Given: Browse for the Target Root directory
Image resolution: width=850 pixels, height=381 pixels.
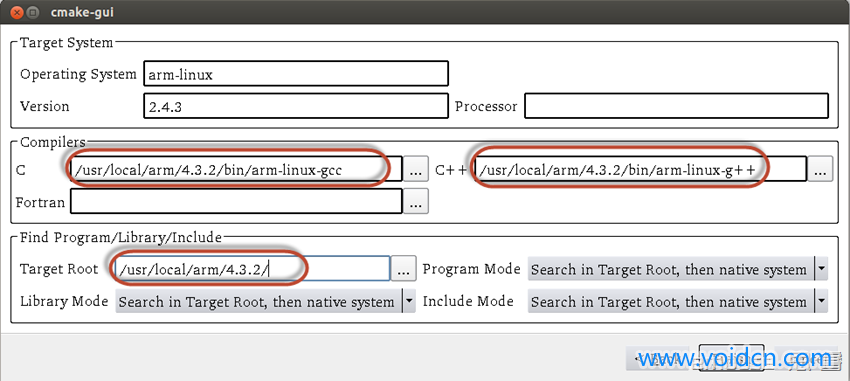Looking at the screenshot, I should coord(404,269).
